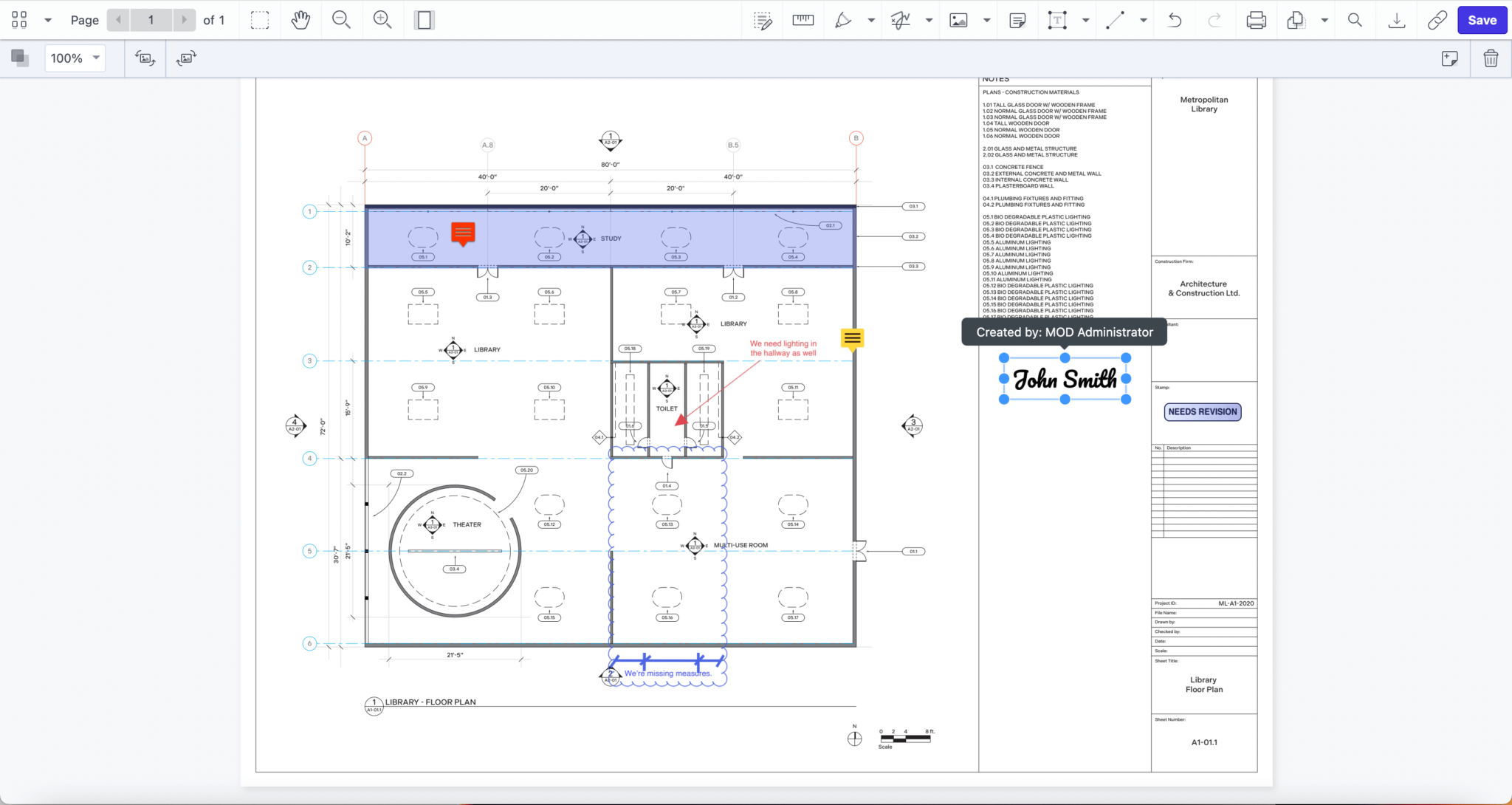Activate the pan hand tool
Viewport: 1512px width, 805px height.
300,20
